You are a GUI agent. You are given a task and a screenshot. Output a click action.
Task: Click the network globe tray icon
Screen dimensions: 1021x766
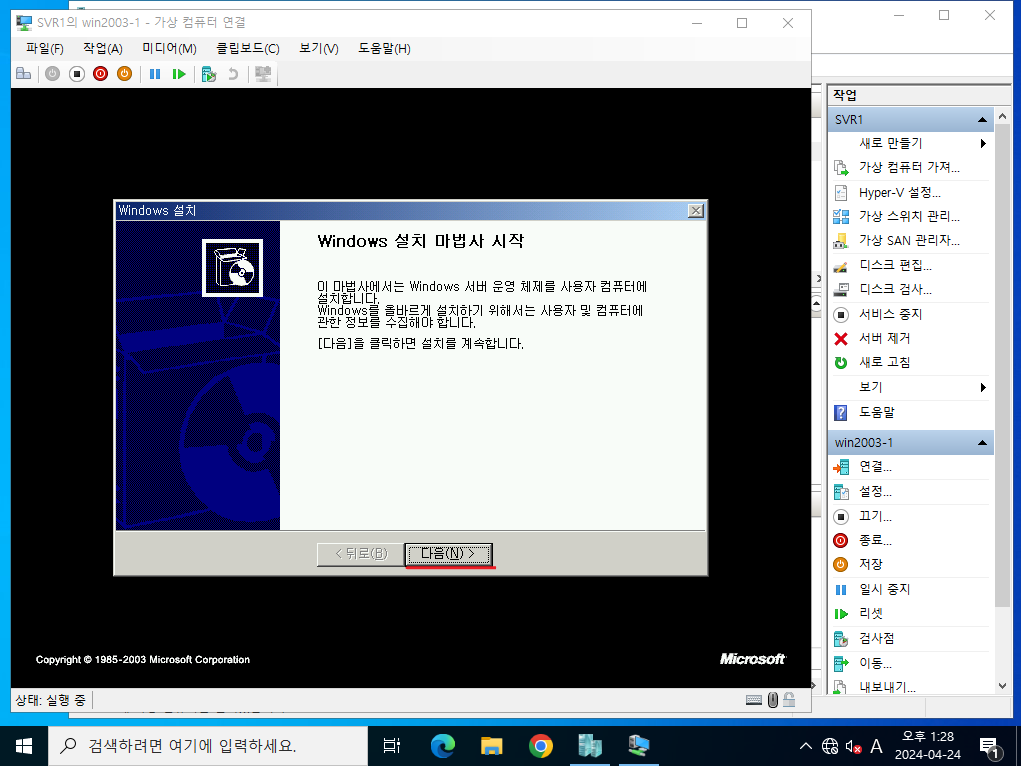pyautogui.click(x=830, y=746)
